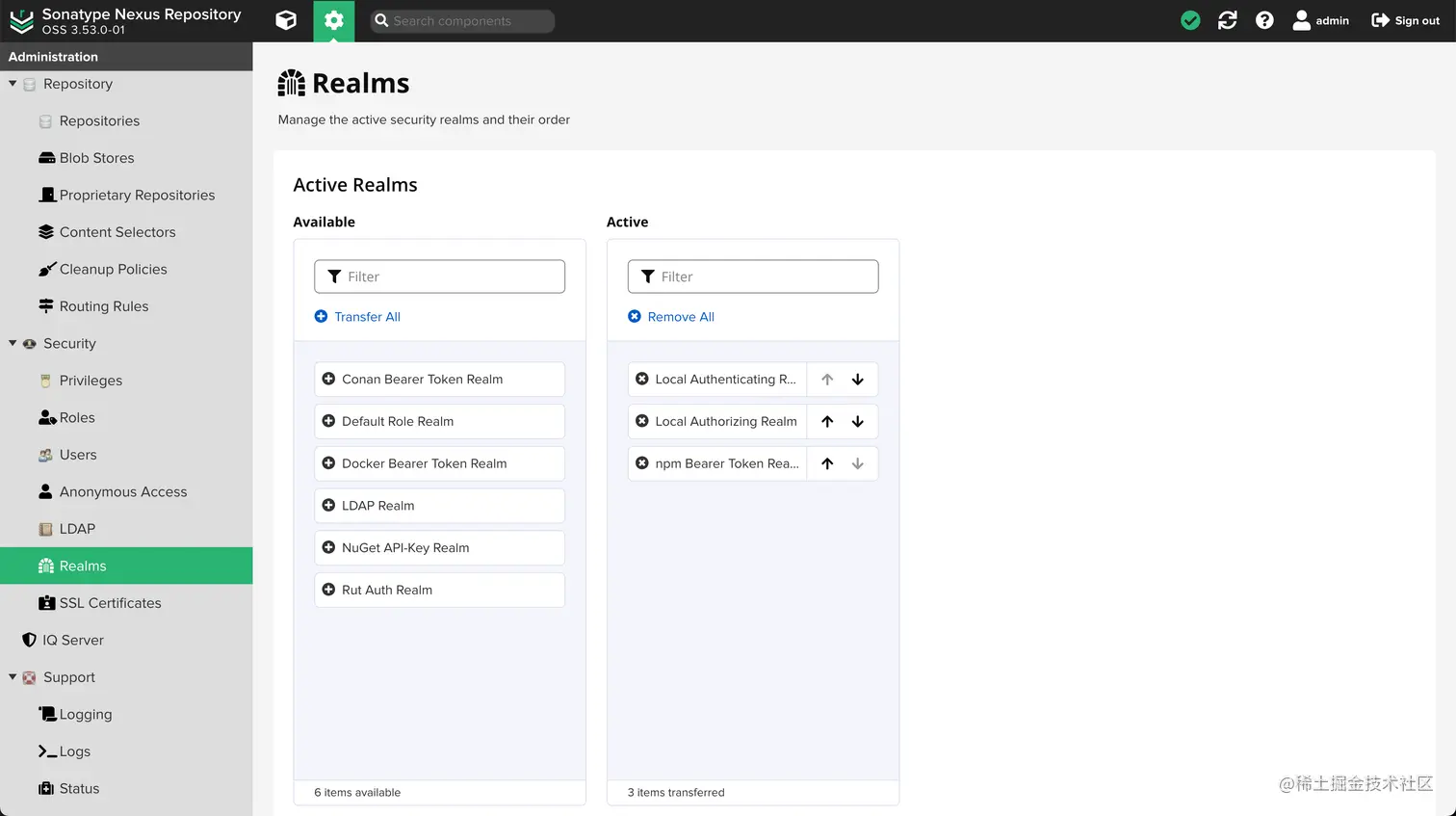This screenshot has width=1456, height=816.
Task: Collapse the Support tree section
Action: (x=13, y=677)
